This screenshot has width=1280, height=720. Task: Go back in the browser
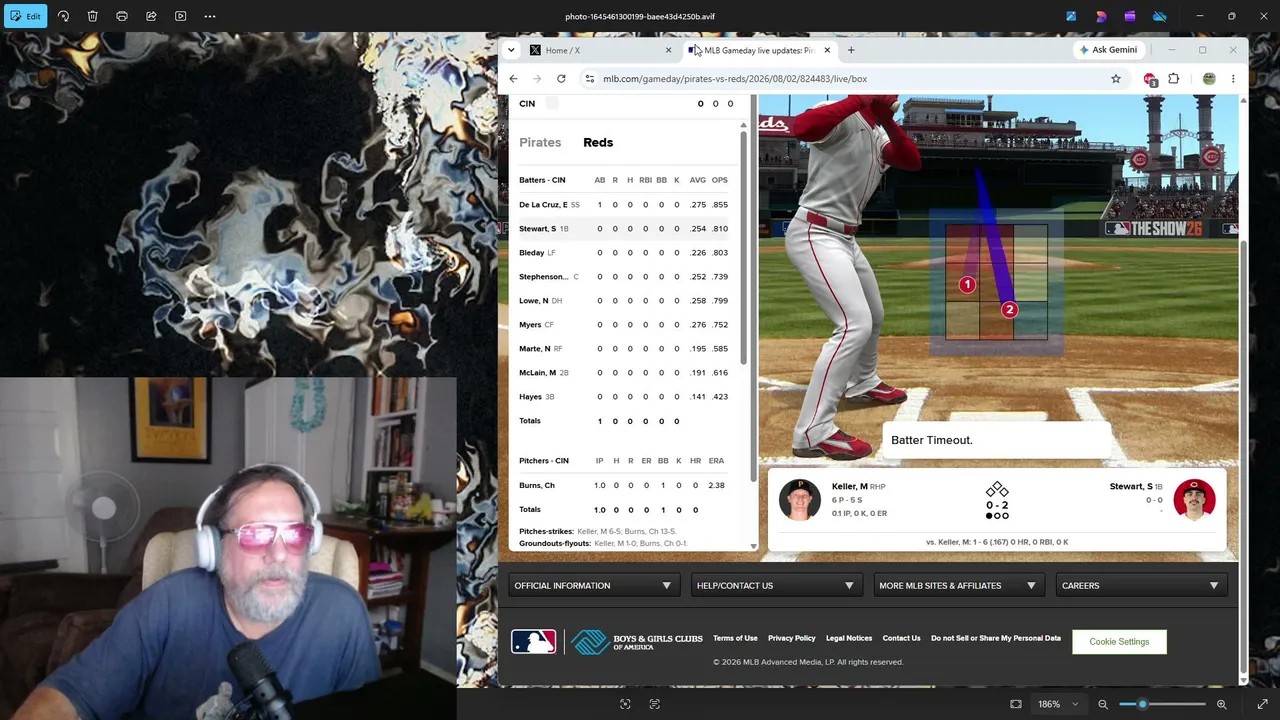tap(513, 79)
